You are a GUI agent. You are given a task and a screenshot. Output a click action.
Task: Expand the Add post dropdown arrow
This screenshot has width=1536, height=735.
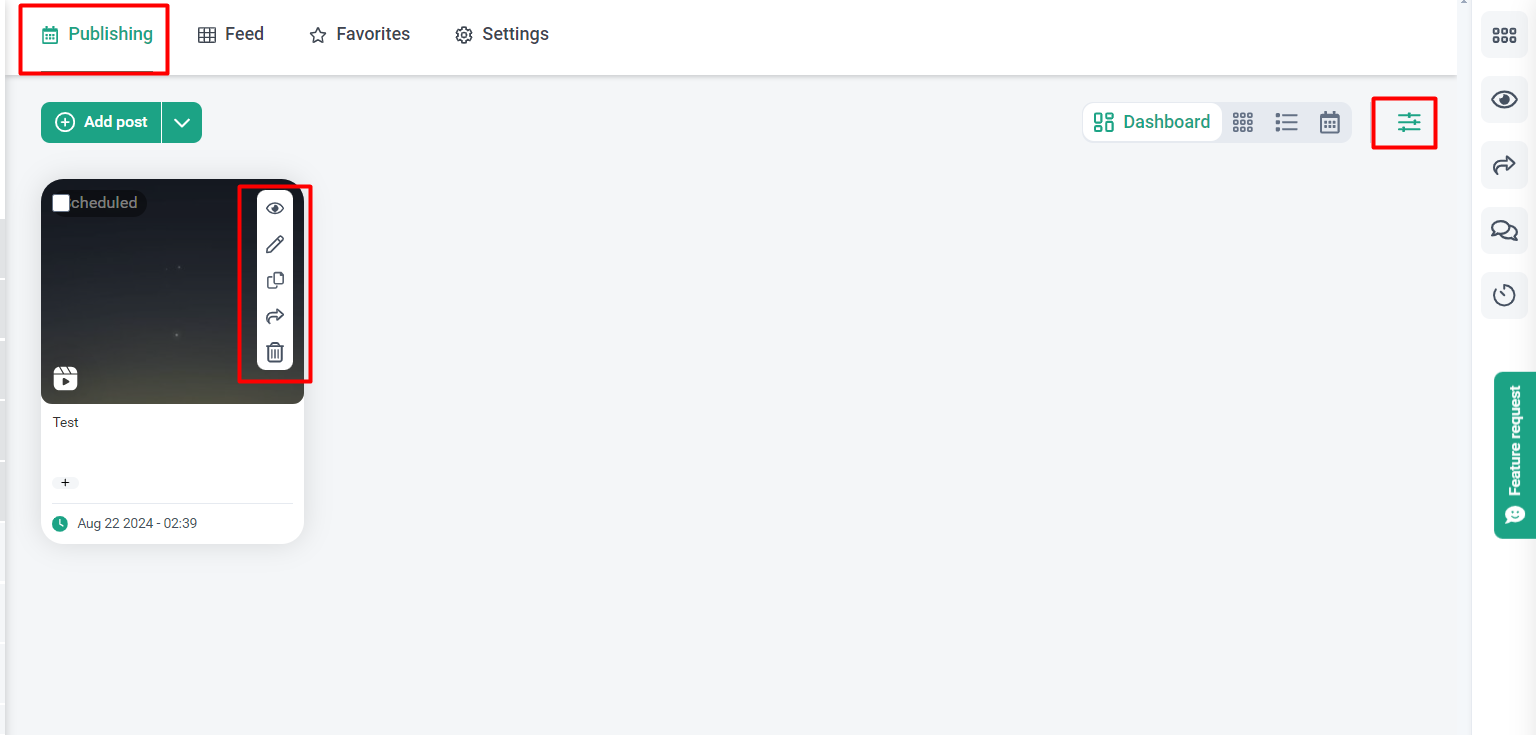click(181, 122)
